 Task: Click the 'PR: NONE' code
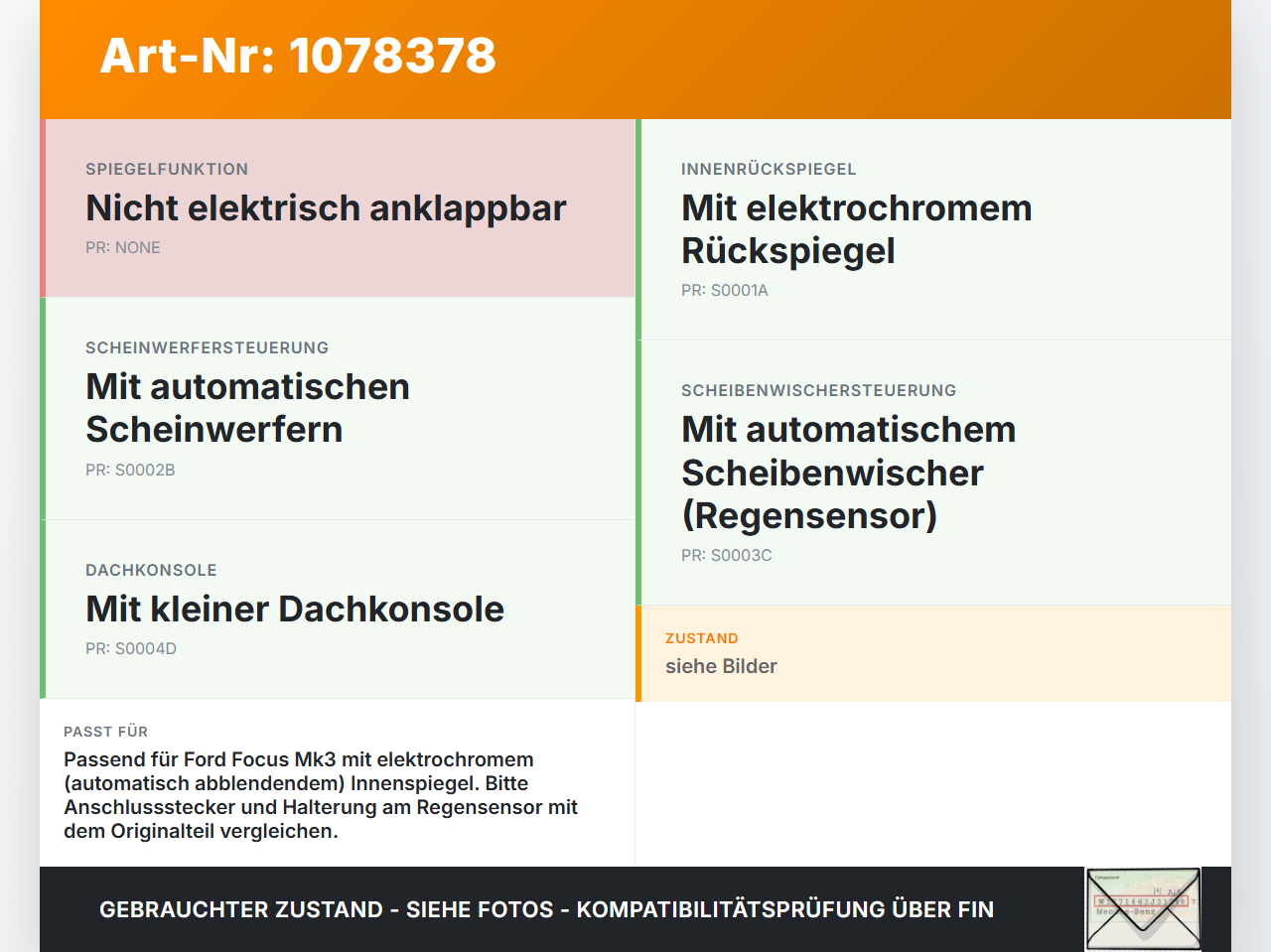123,247
